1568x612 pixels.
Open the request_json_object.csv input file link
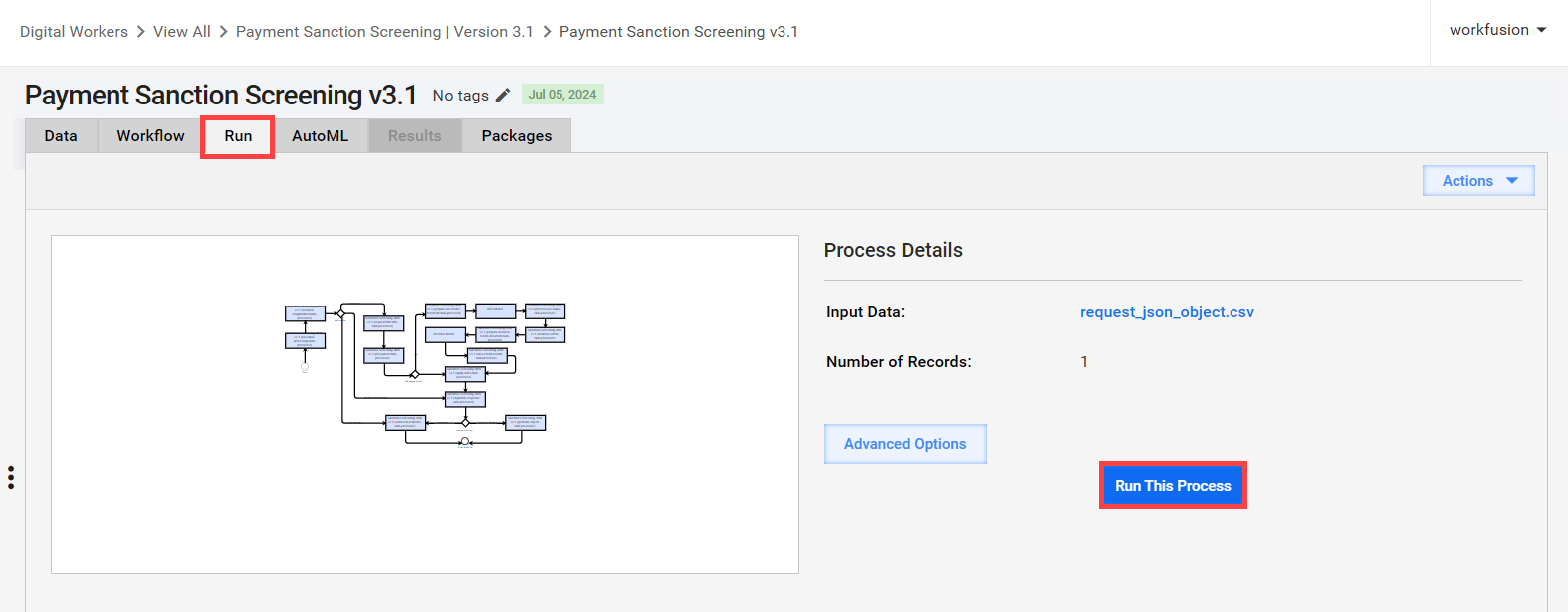(1167, 312)
